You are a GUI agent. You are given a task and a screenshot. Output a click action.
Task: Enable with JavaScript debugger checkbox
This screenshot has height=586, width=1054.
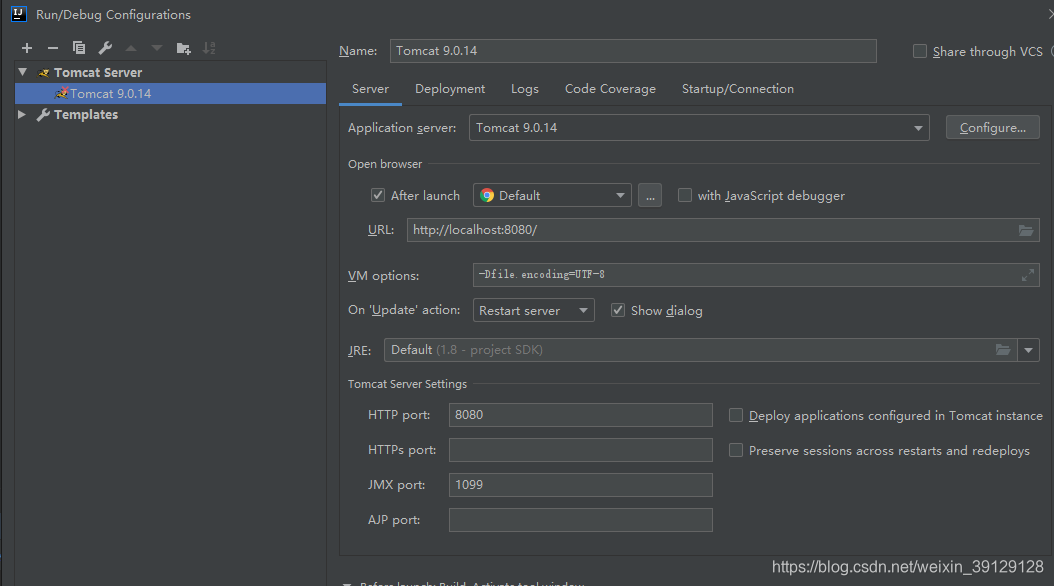(x=684, y=196)
